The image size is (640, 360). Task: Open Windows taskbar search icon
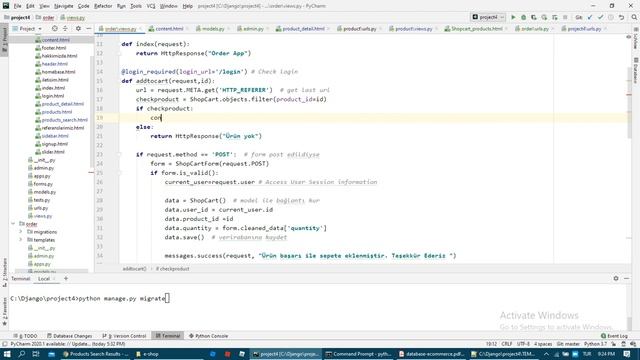click(x=22, y=354)
